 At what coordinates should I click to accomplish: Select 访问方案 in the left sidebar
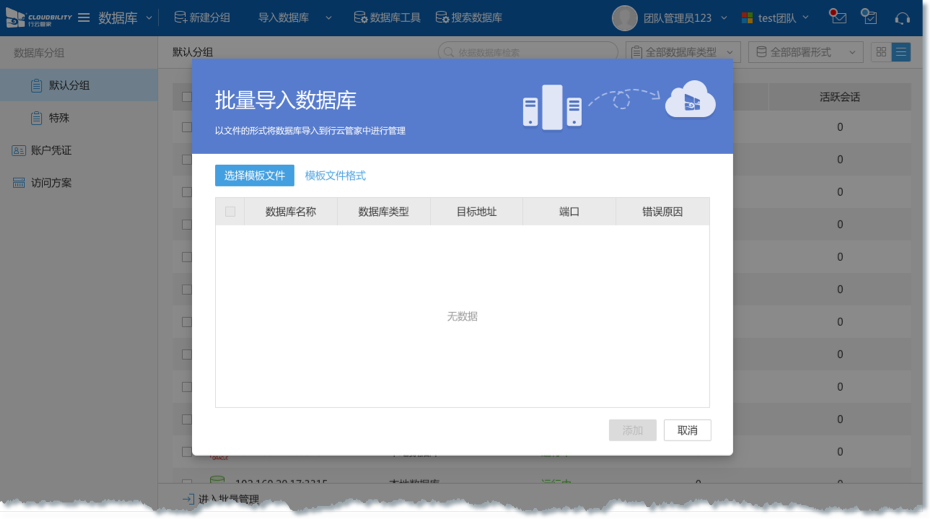coord(50,183)
